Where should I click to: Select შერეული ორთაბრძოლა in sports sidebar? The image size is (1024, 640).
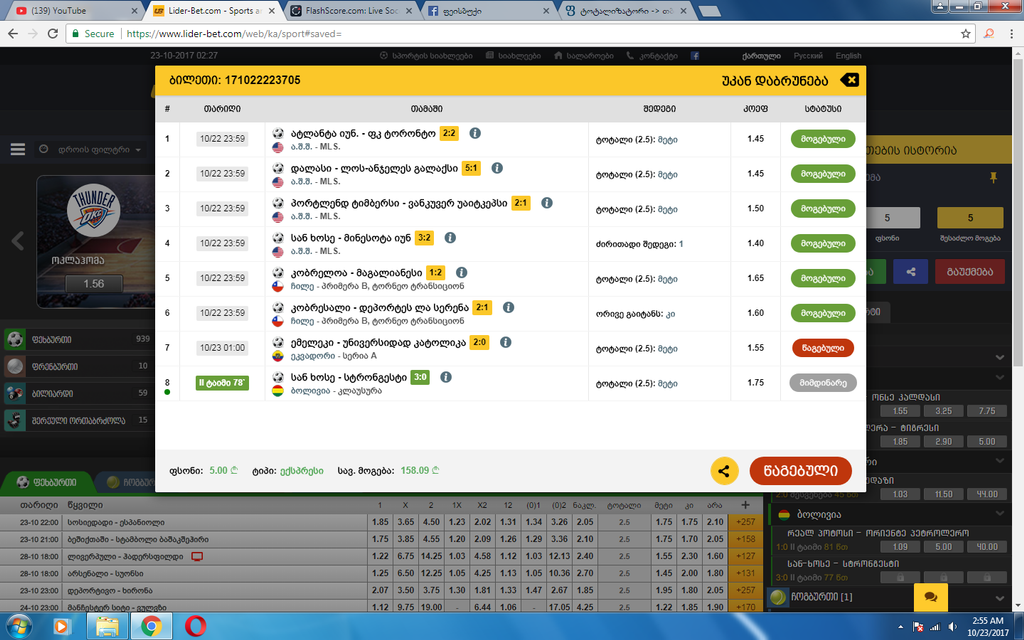[77, 420]
